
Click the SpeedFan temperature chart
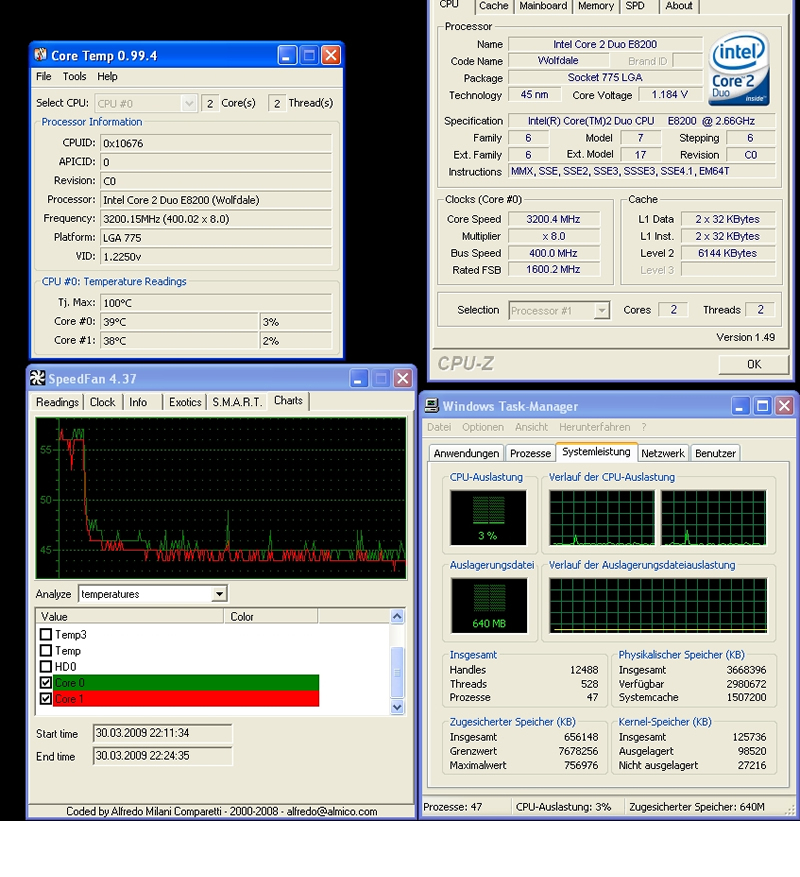click(x=221, y=498)
